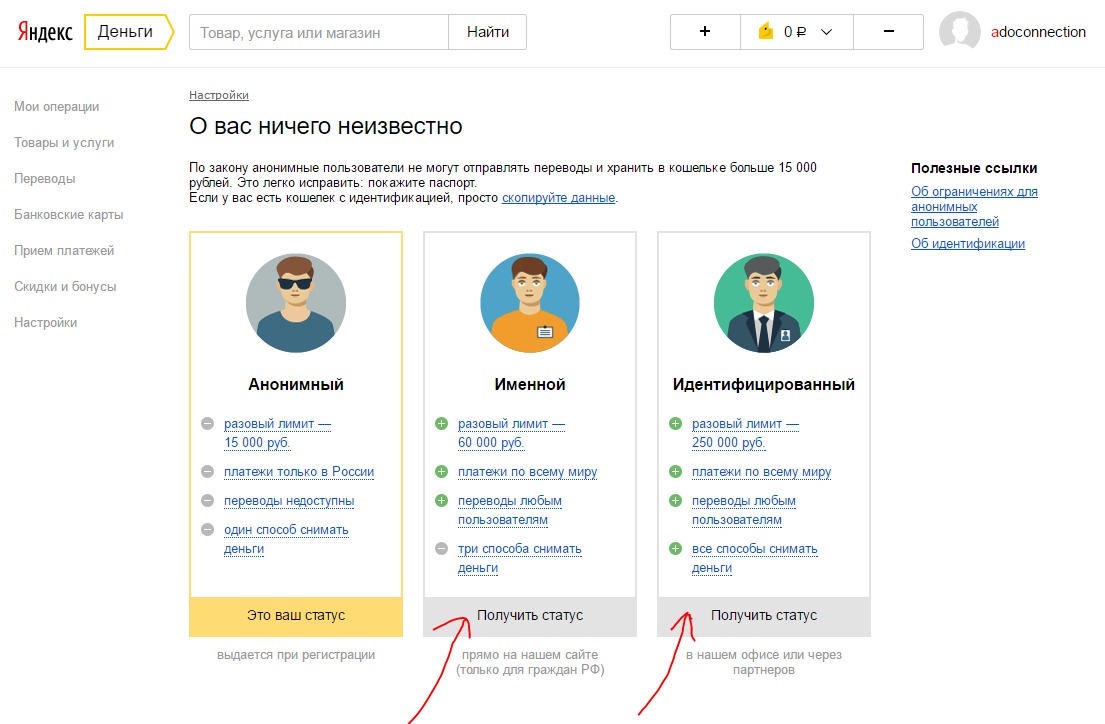Click the Анонимный card heading

click(296, 384)
